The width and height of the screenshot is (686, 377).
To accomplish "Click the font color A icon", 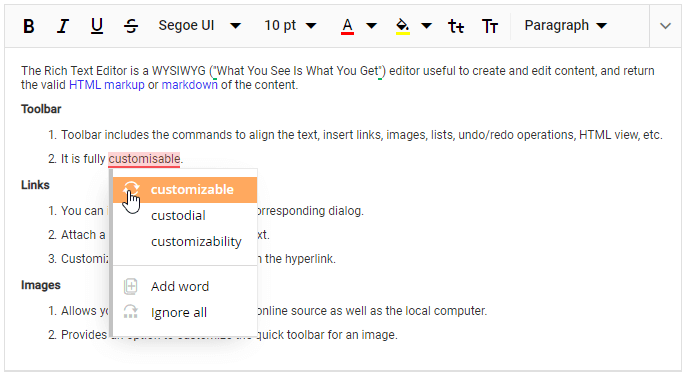I will [x=347, y=26].
